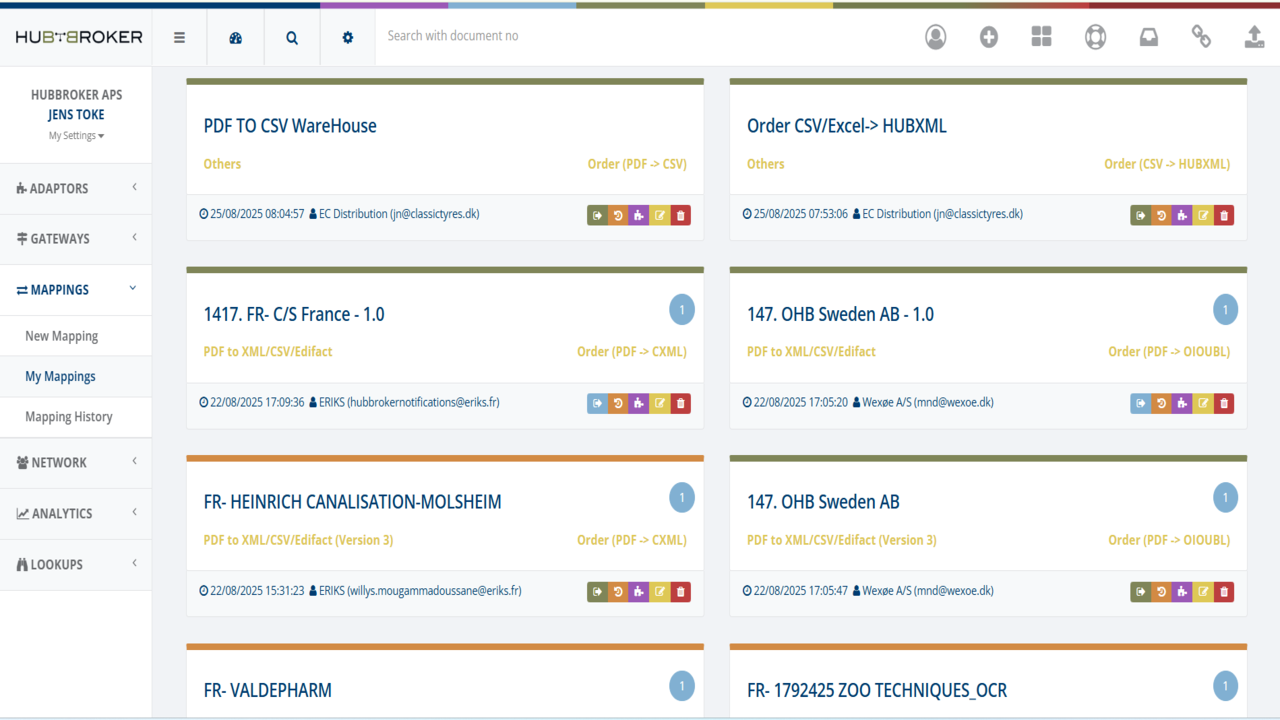Image resolution: width=1280 pixels, height=720 pixels.
Task: Open the My Settings dropdown
Action: [76, 136]
